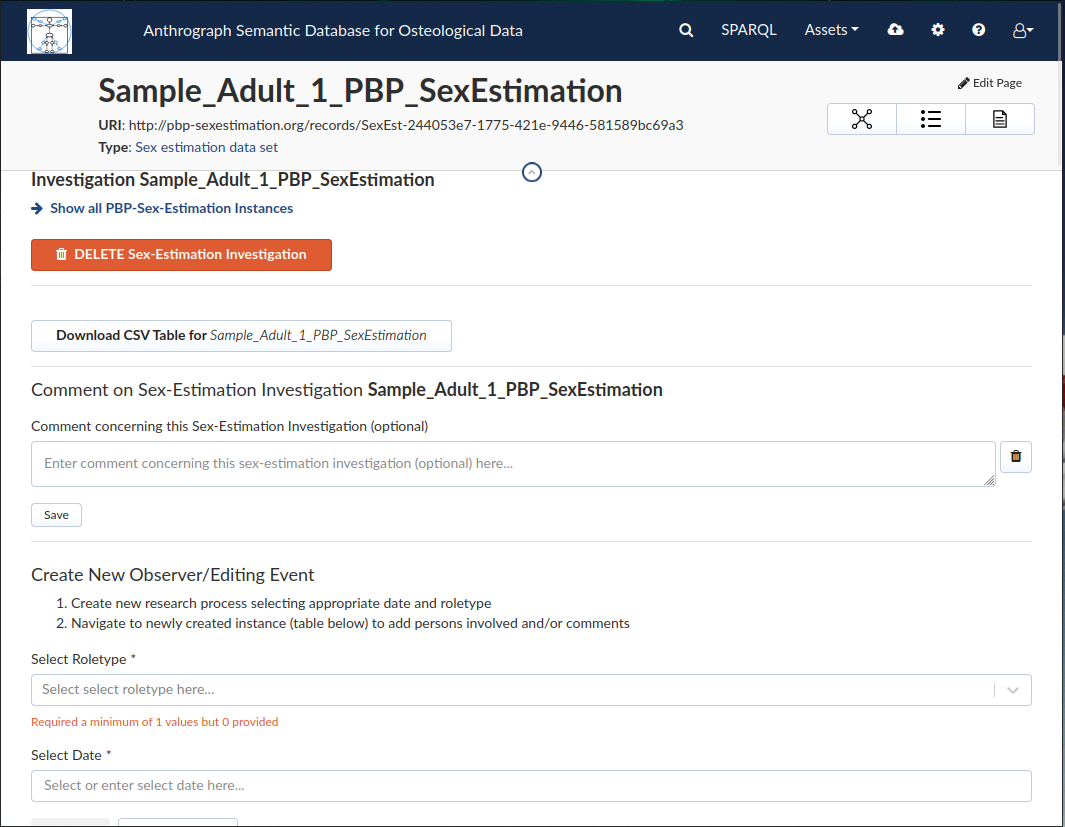Save the investigation comment
This screenshot has width=1065, height=827.
tap(56, 515)
